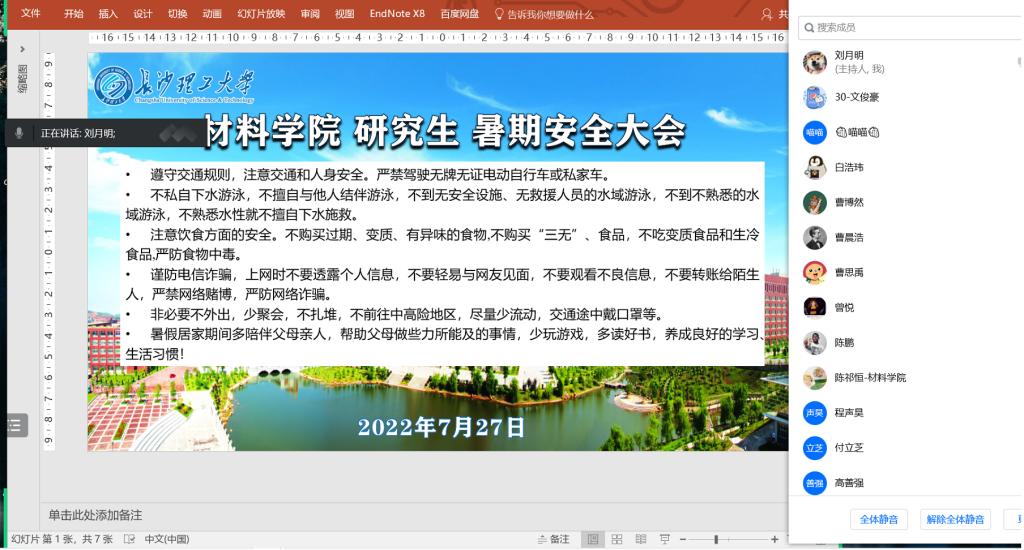Click the 搜索成员 search field
Screen dimensions: 1024x550
910,27
